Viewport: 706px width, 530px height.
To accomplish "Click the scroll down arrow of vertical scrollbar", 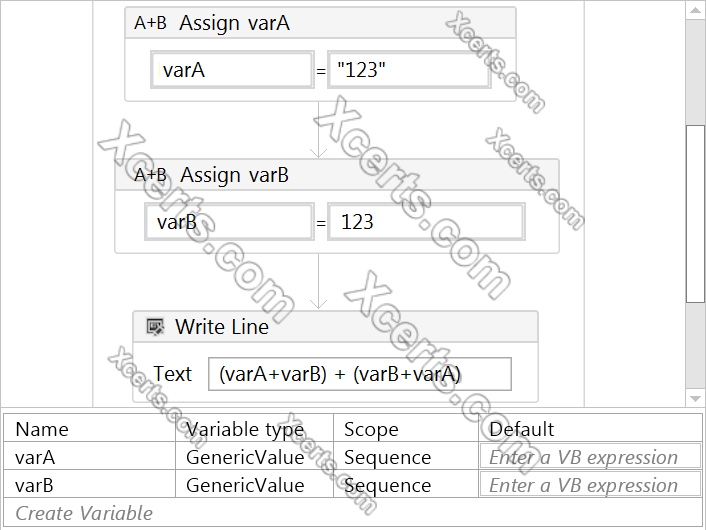I will click(695, 398).
